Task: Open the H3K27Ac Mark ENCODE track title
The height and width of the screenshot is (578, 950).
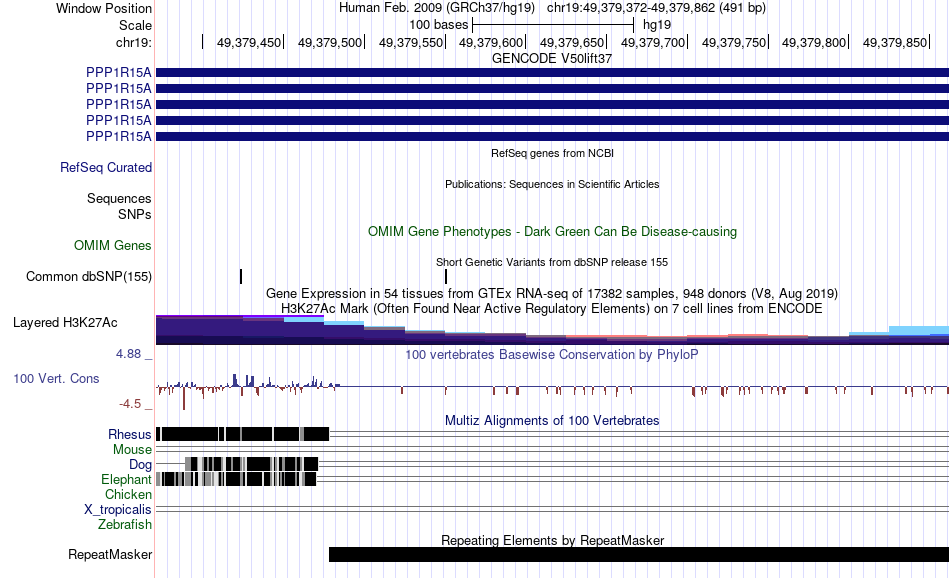Action: tap(552, 308)
